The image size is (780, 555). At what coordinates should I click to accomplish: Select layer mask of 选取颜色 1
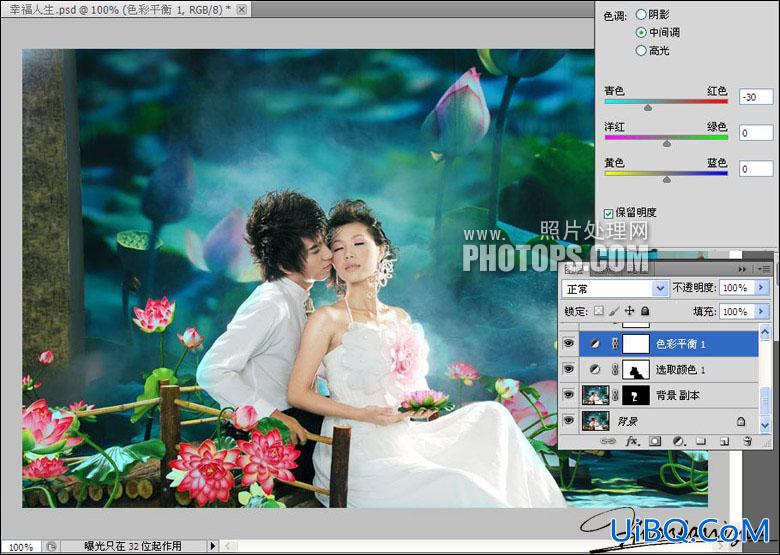pyautogui.click(x=636, y=370)
